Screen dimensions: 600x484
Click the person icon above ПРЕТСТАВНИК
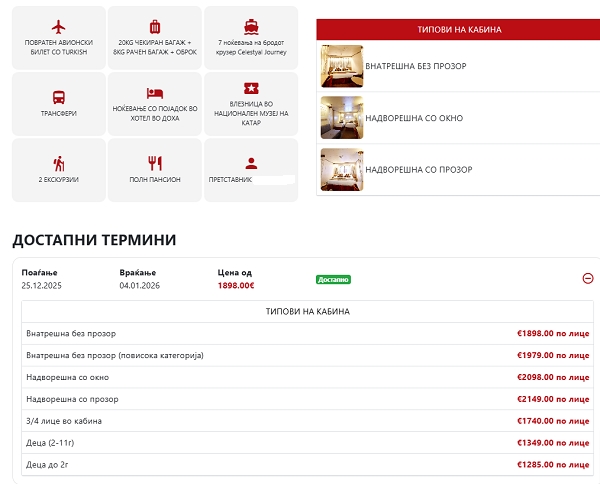click(251, 163)
